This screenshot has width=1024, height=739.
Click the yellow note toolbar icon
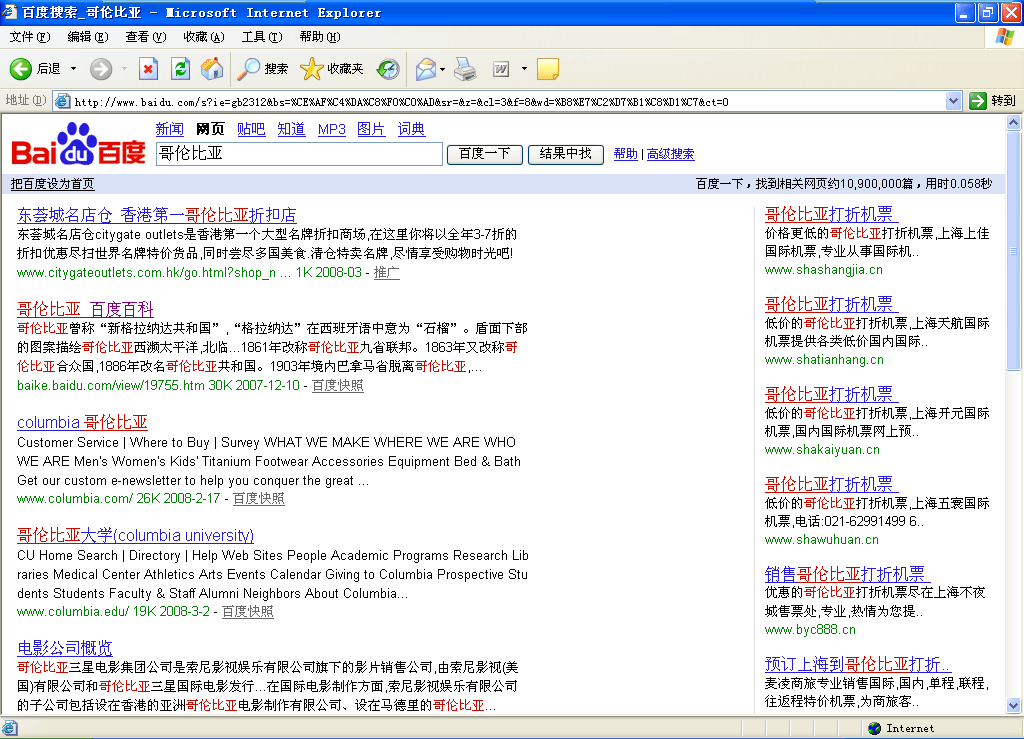[x=547, y=69]
